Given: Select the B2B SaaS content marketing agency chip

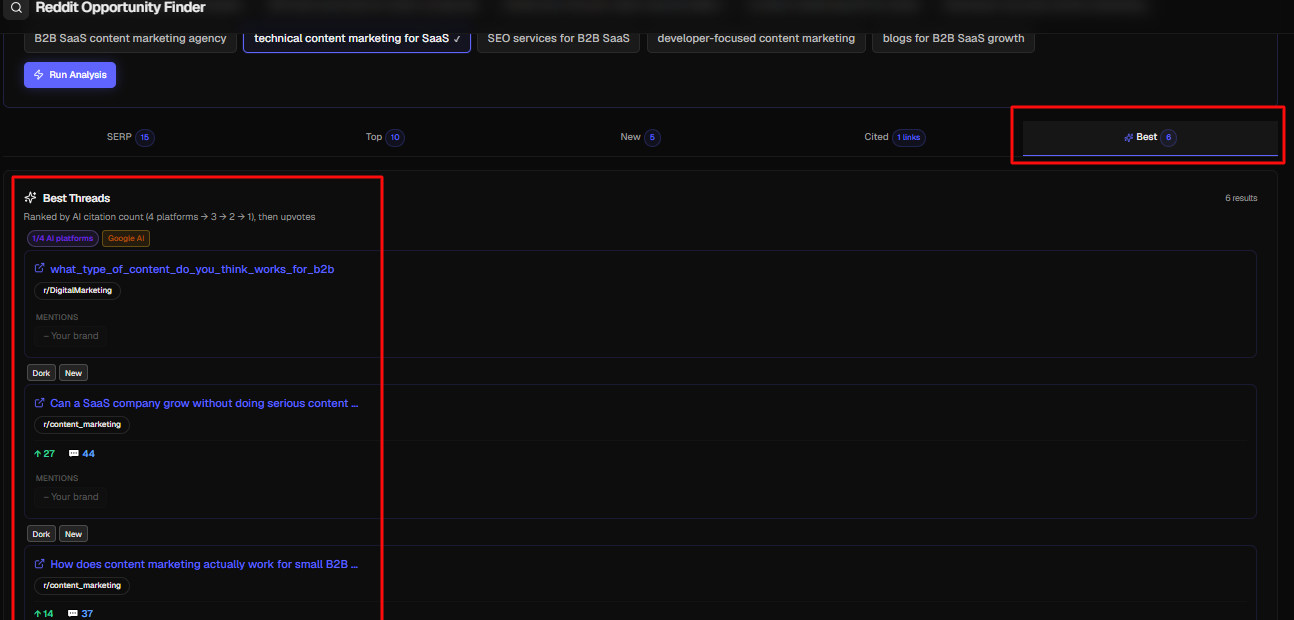Looking at the screenshot, I should pos(131,39).
